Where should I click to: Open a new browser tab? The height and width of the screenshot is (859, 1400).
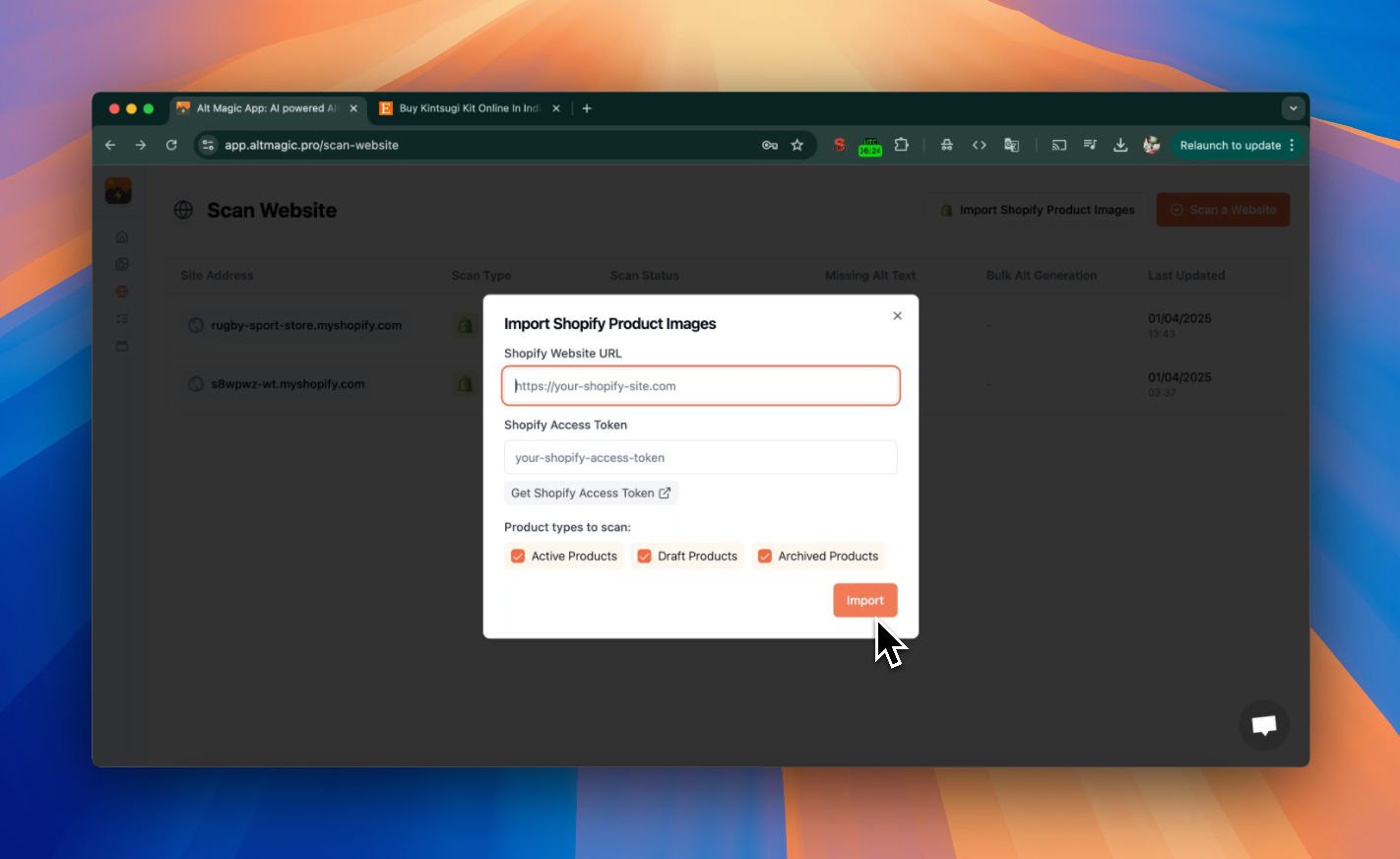tap(587, 108)
